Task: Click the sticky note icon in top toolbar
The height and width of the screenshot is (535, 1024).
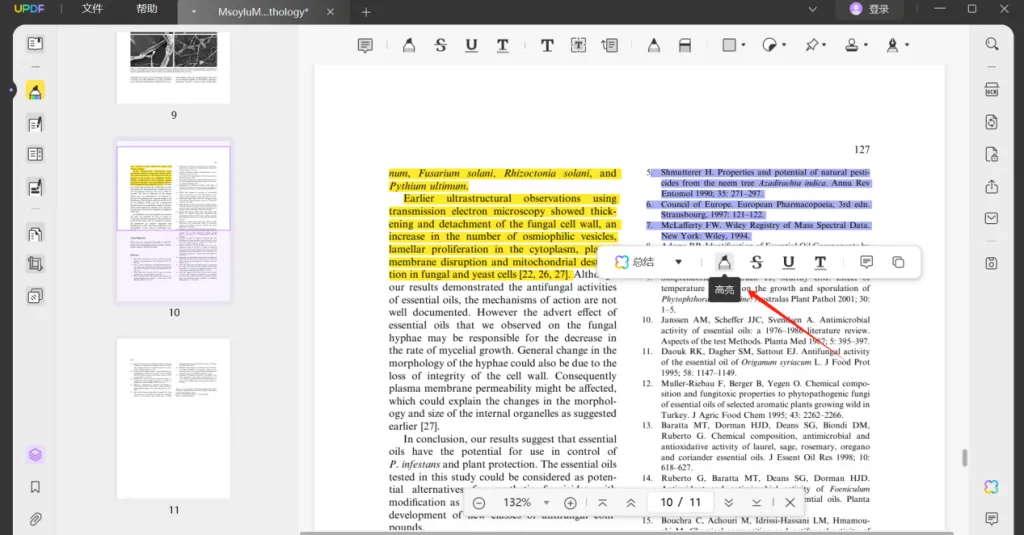Action: tap(365, 45)
